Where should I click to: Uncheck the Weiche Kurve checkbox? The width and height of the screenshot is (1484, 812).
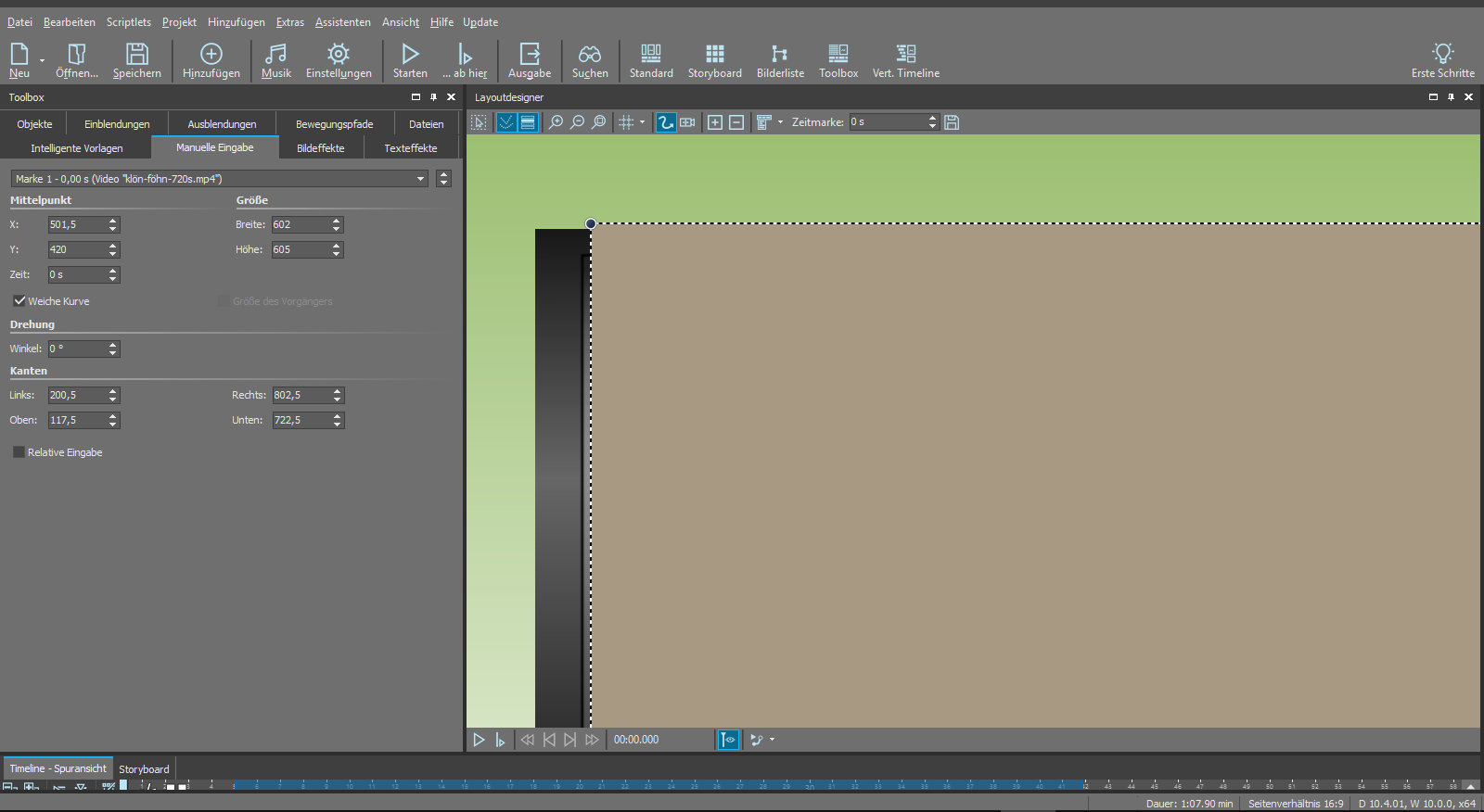click(19, 300)
